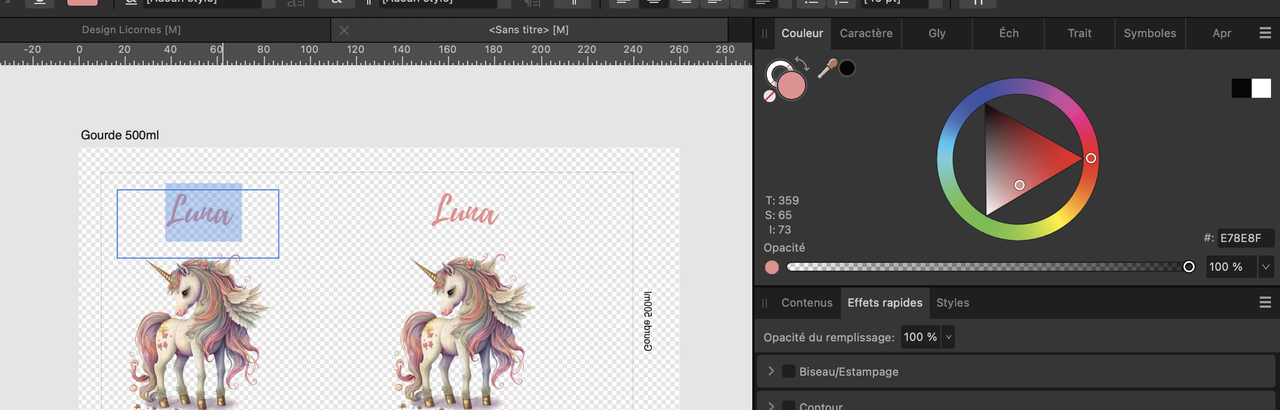Select the rotated Gourde 500ml text
1280x410 pixels.
(x=646, y=321)
